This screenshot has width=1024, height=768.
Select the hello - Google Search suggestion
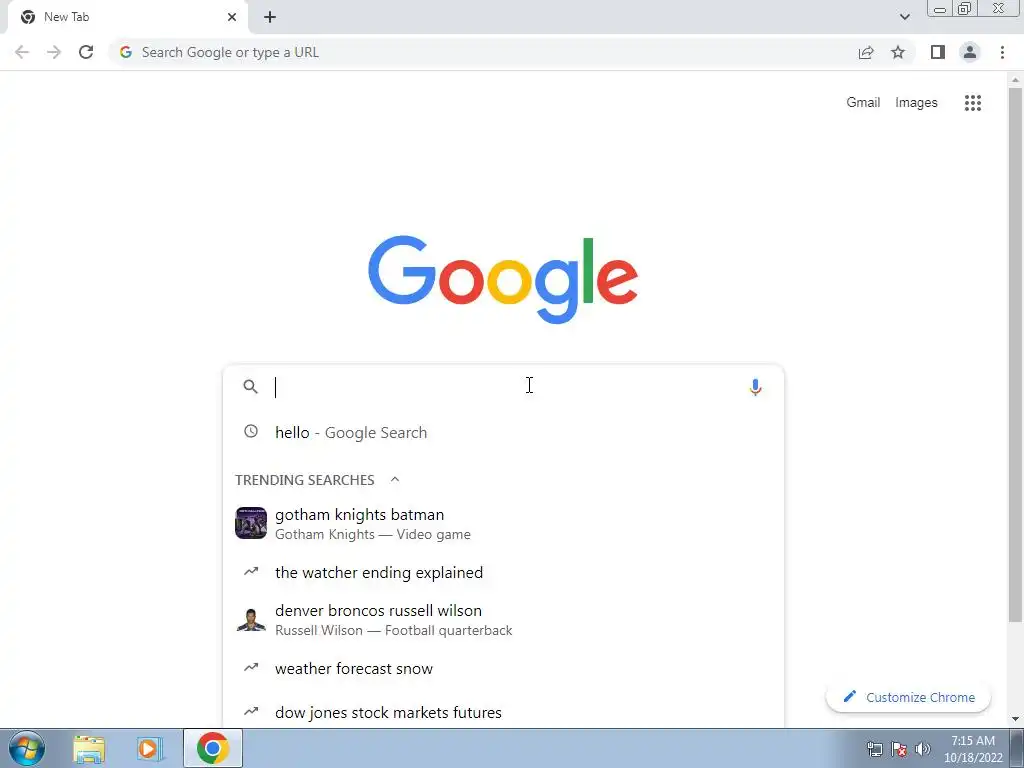tap(503, 432)
